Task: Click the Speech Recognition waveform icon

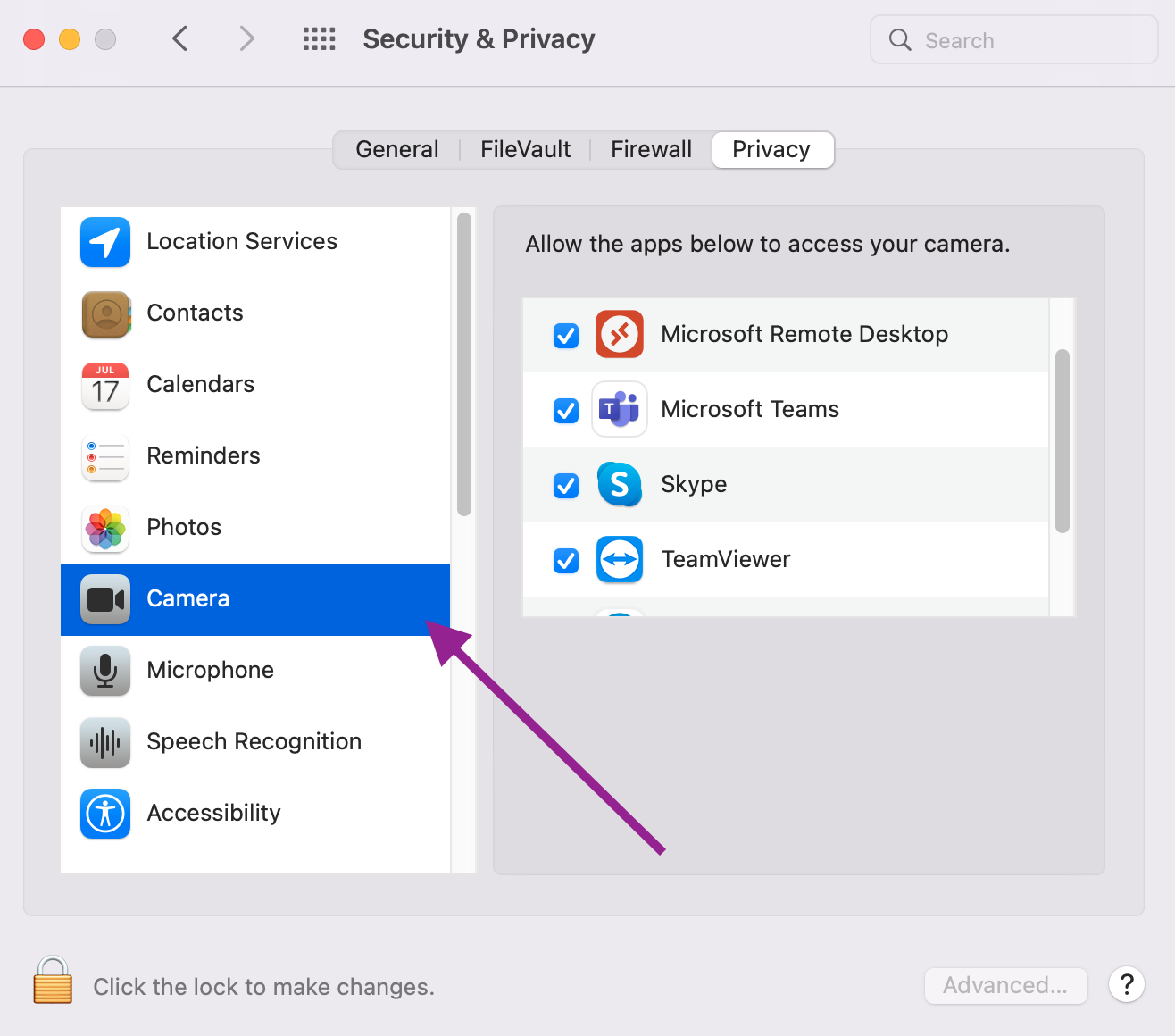Action: pyautogui.click(x=105, y=742)
